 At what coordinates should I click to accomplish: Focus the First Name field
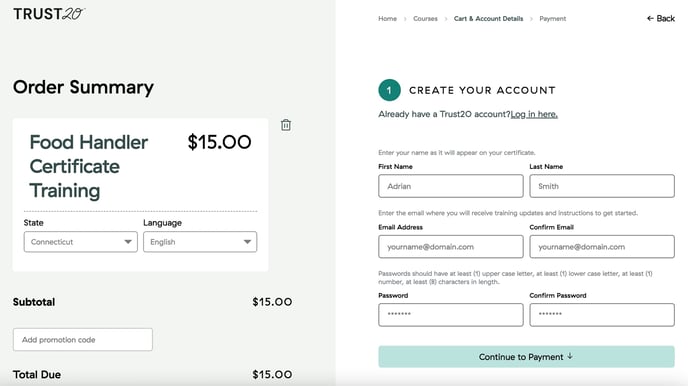pos(451,186)
